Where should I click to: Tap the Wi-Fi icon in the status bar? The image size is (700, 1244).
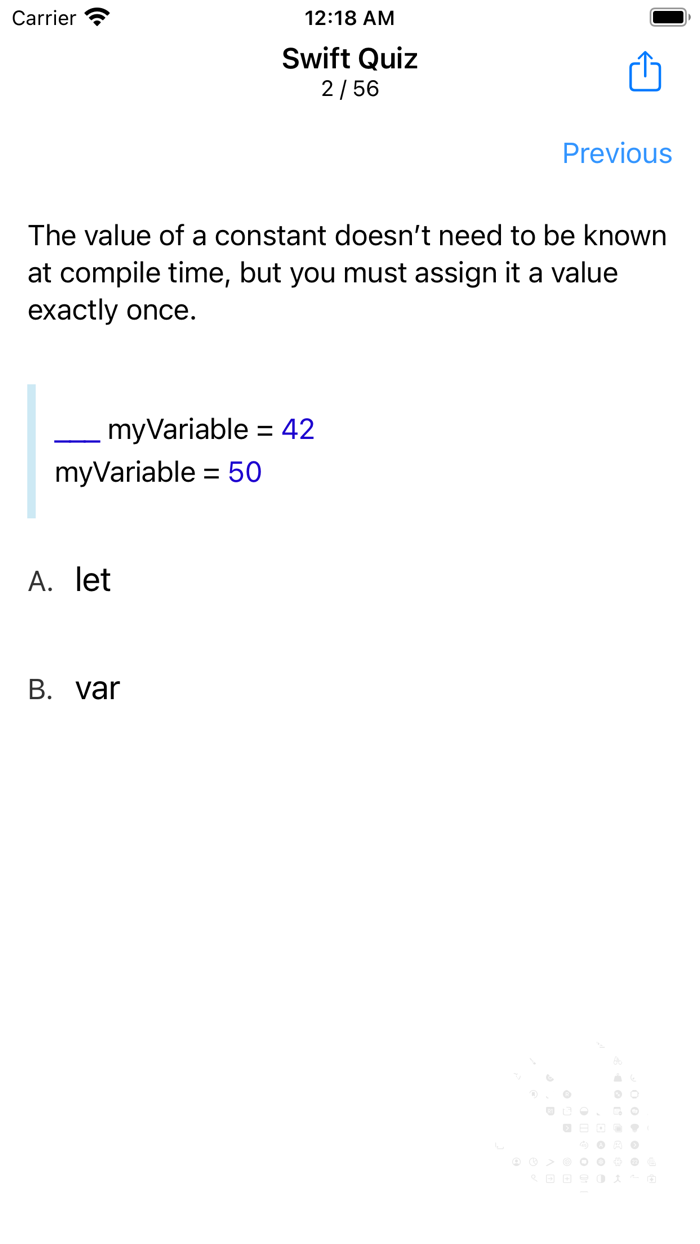click(93, 16)
